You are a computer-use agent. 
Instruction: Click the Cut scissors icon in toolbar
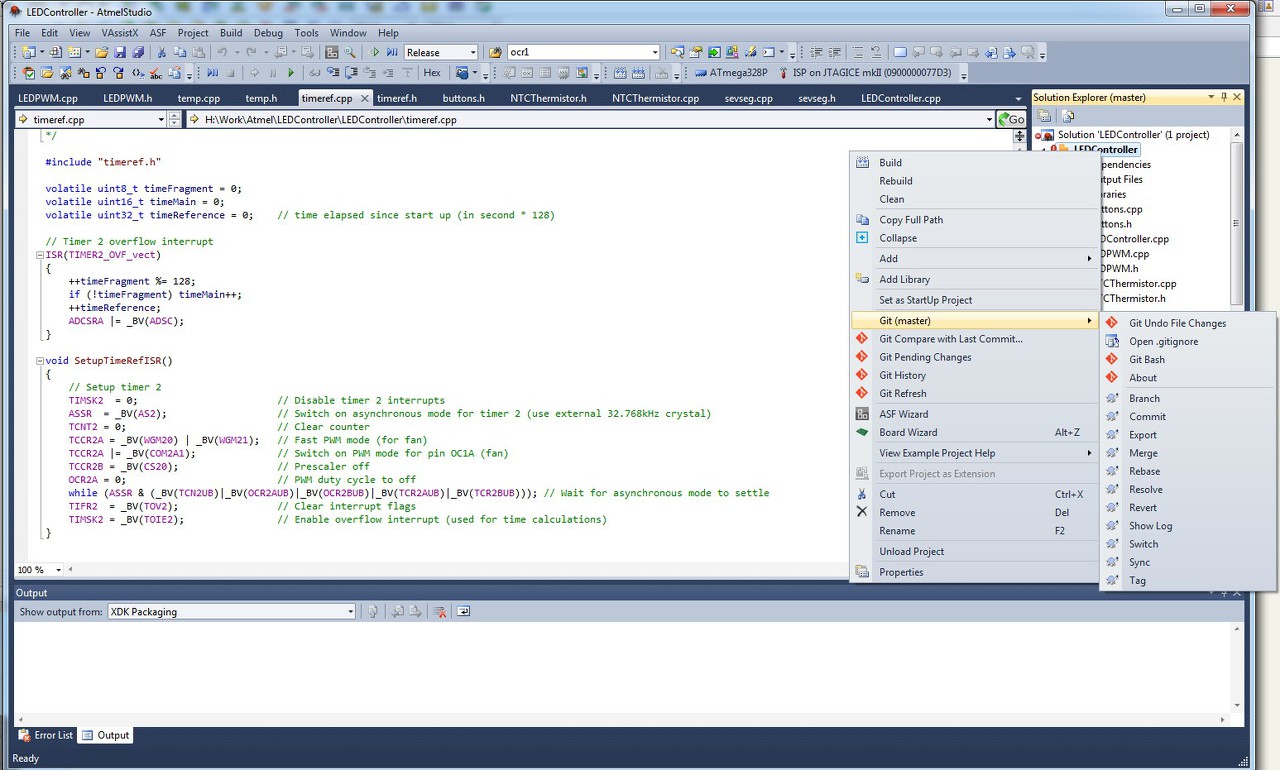pos(161,52)
